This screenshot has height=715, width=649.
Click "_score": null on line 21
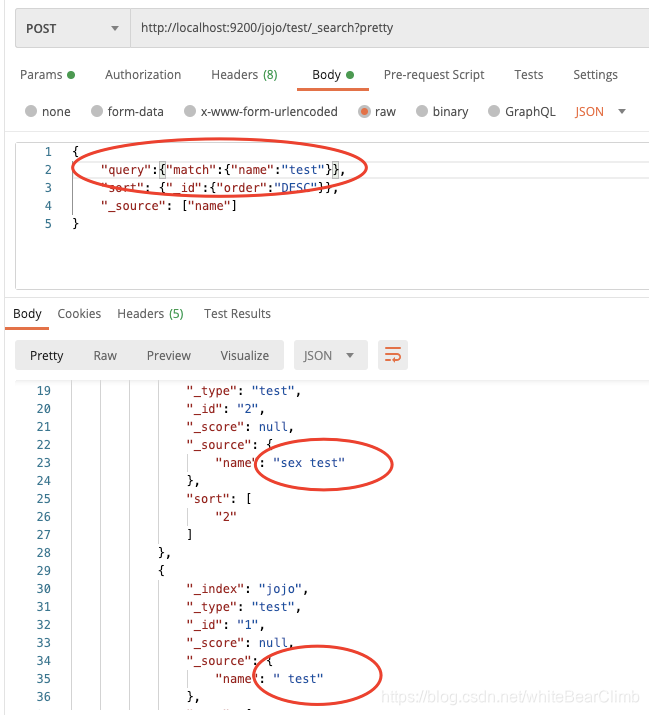point(240,426)
